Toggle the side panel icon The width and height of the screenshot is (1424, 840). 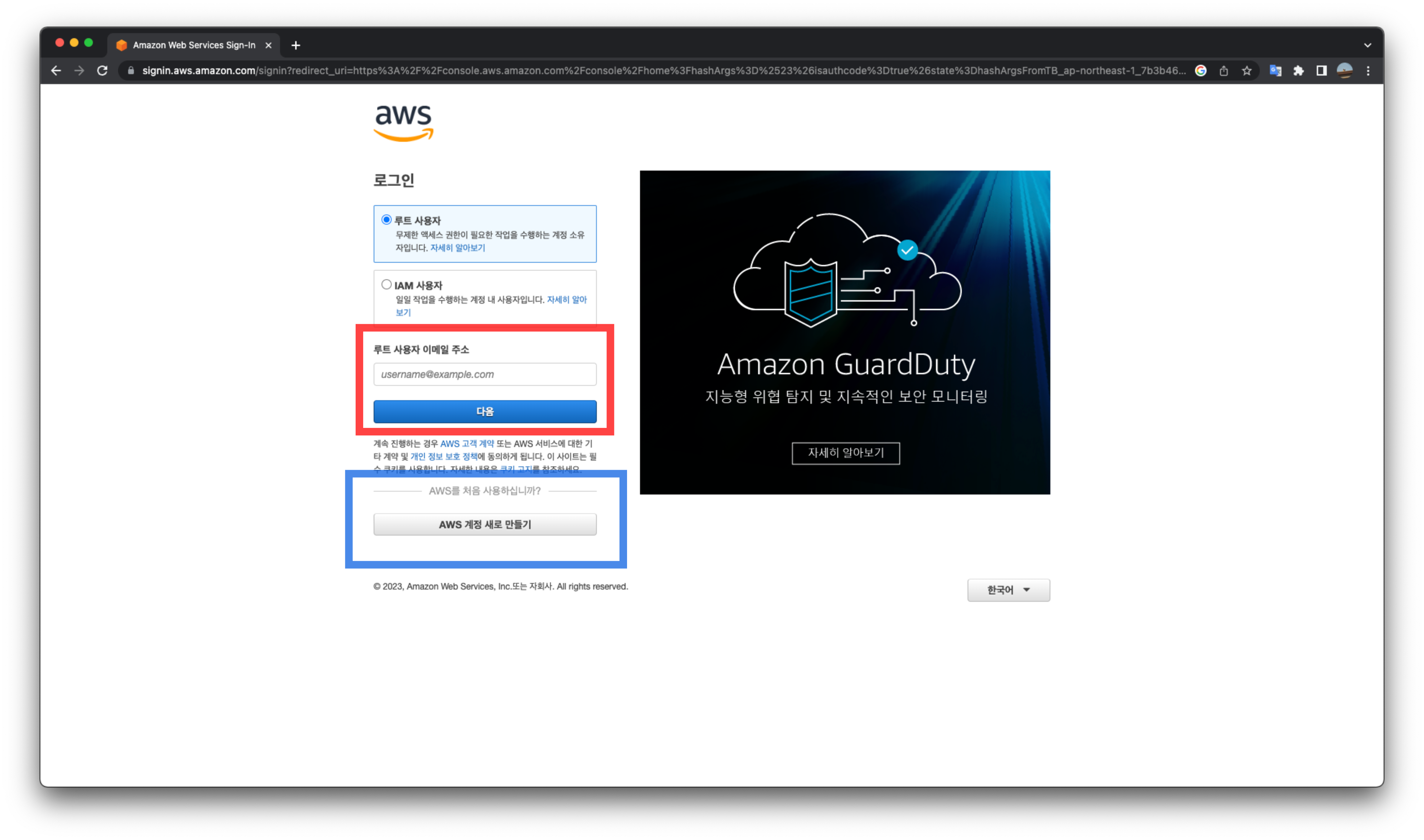click(1321, 71)
